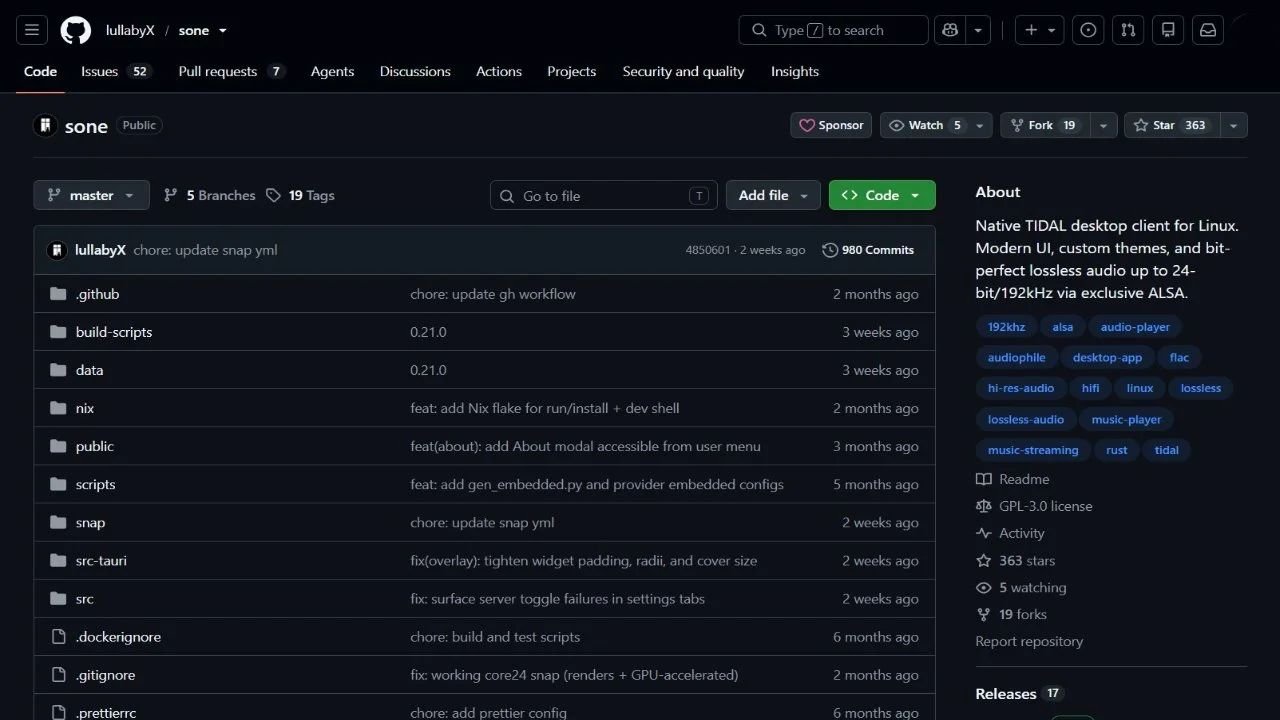Switch to the Actions tab

499,71
